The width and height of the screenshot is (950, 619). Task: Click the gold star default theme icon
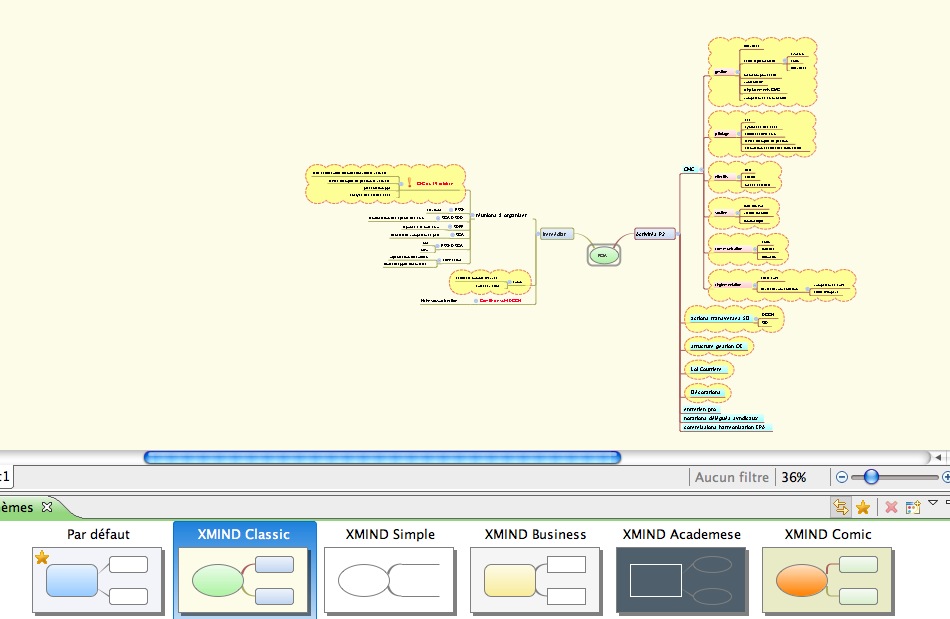863,507
